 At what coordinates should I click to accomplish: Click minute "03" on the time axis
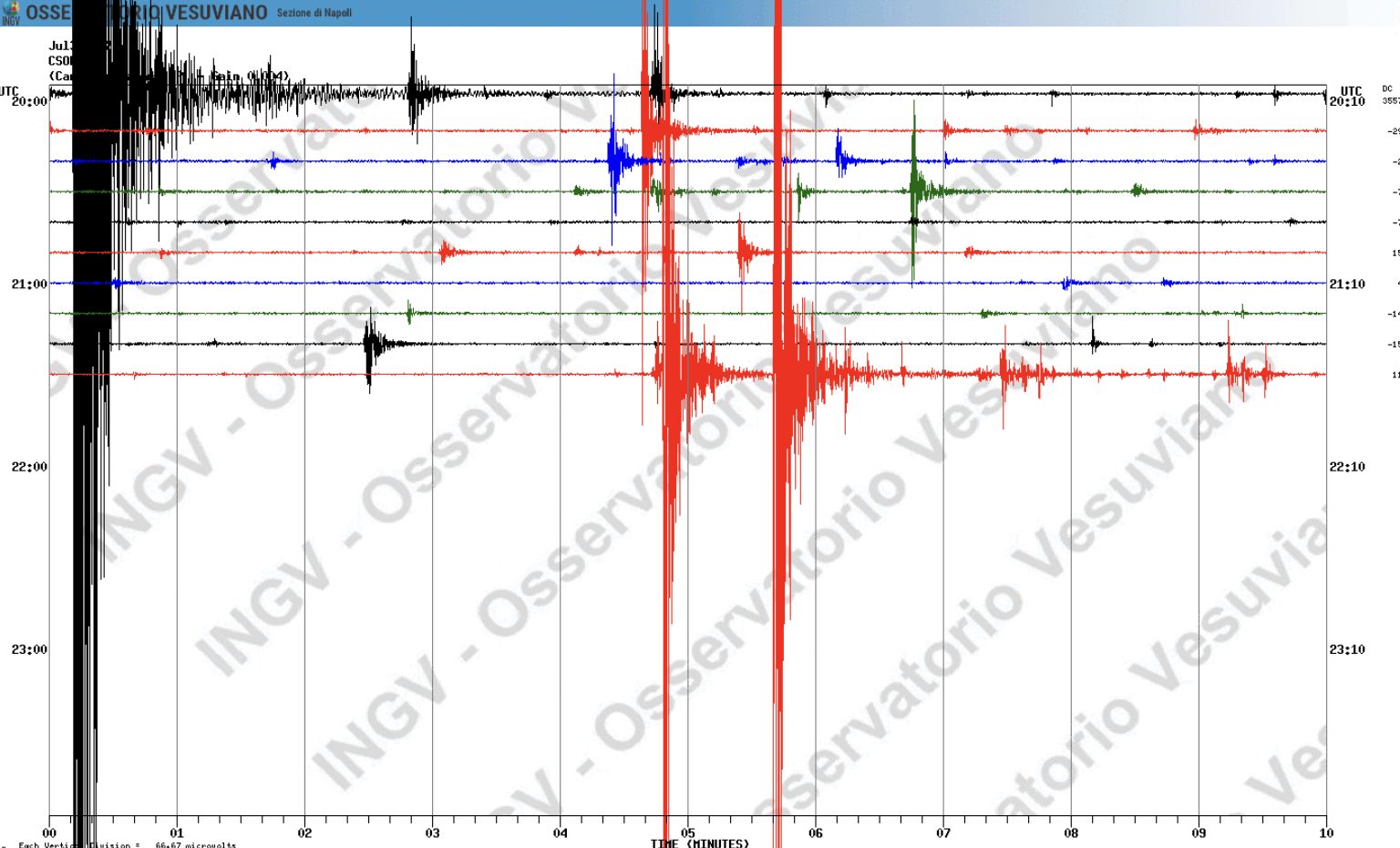432,832
